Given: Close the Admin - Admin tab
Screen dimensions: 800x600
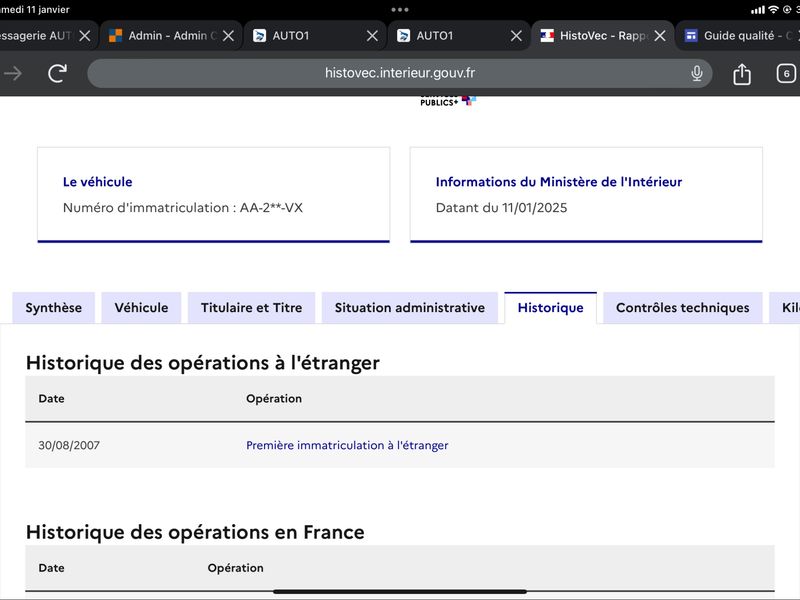Looking at the screenshot, I should 229,36.
